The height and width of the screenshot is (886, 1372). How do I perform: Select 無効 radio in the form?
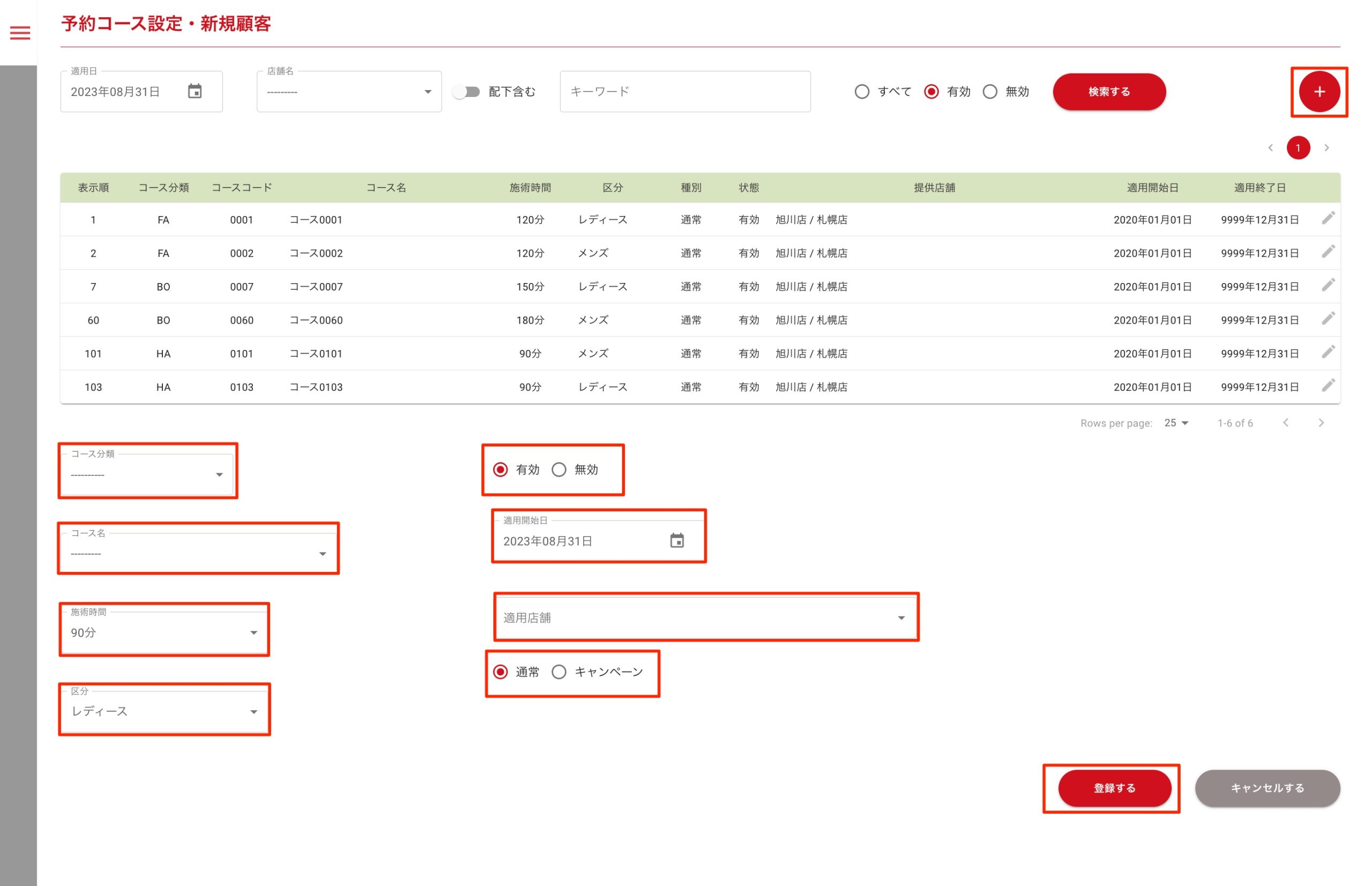pos(558,470)
